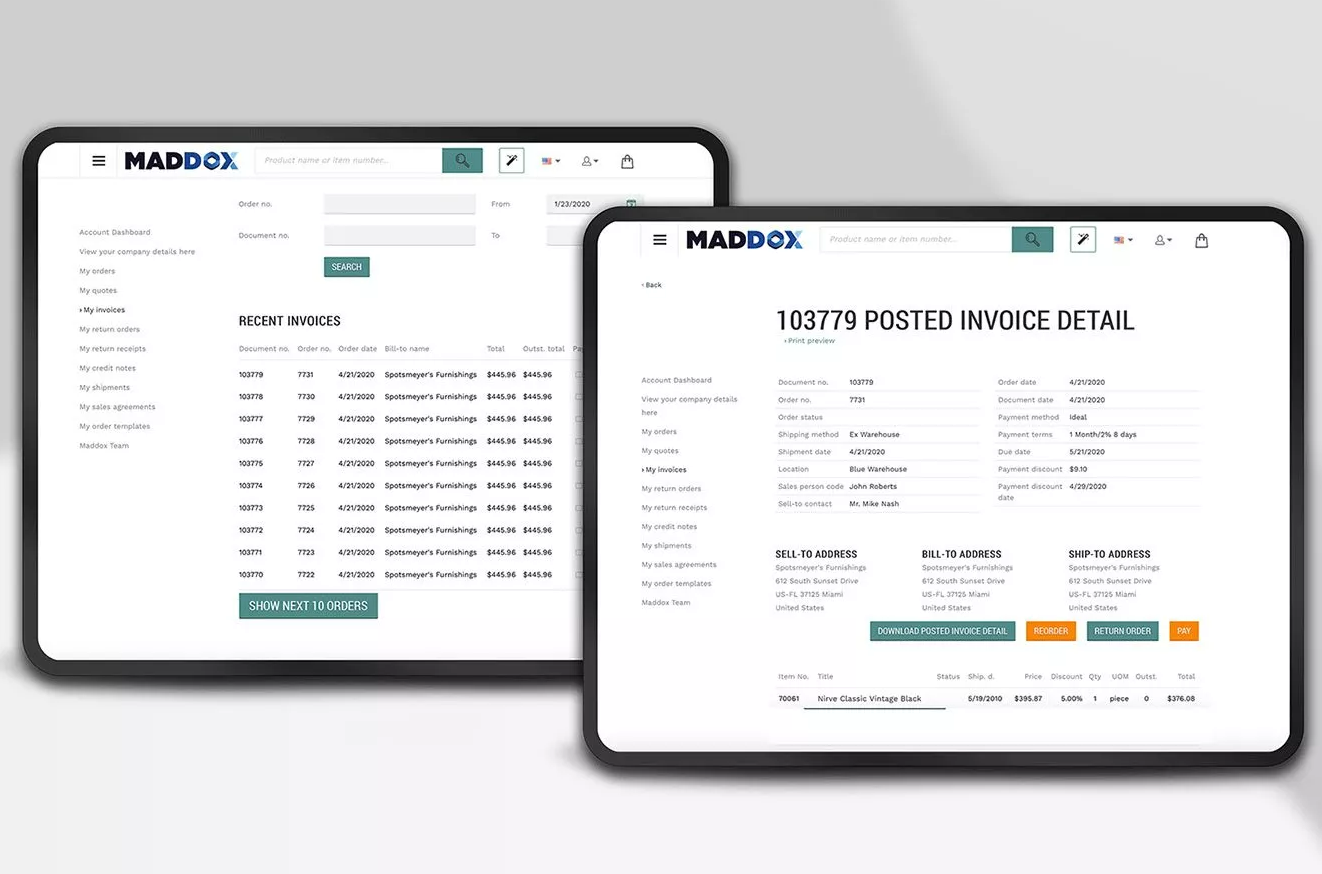Open My quotes on invoices list tablet
This screenshot has width=1322, height=874.
point(98,291)
